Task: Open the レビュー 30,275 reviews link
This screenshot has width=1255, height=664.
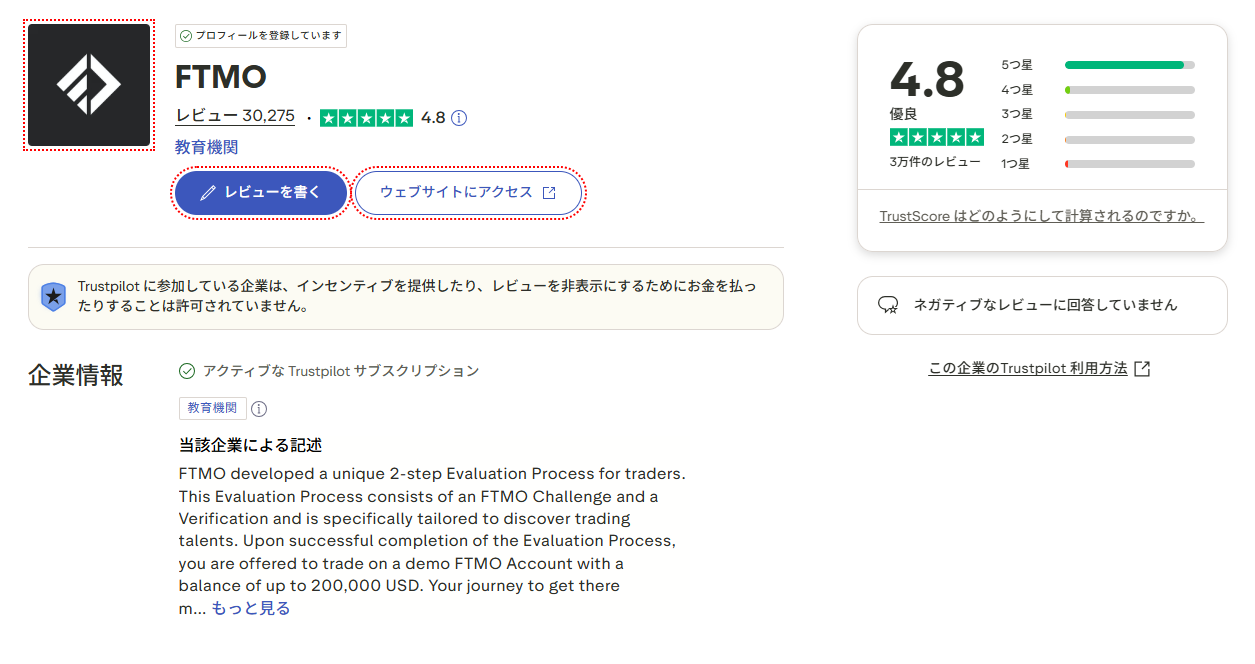Action: 235,116
